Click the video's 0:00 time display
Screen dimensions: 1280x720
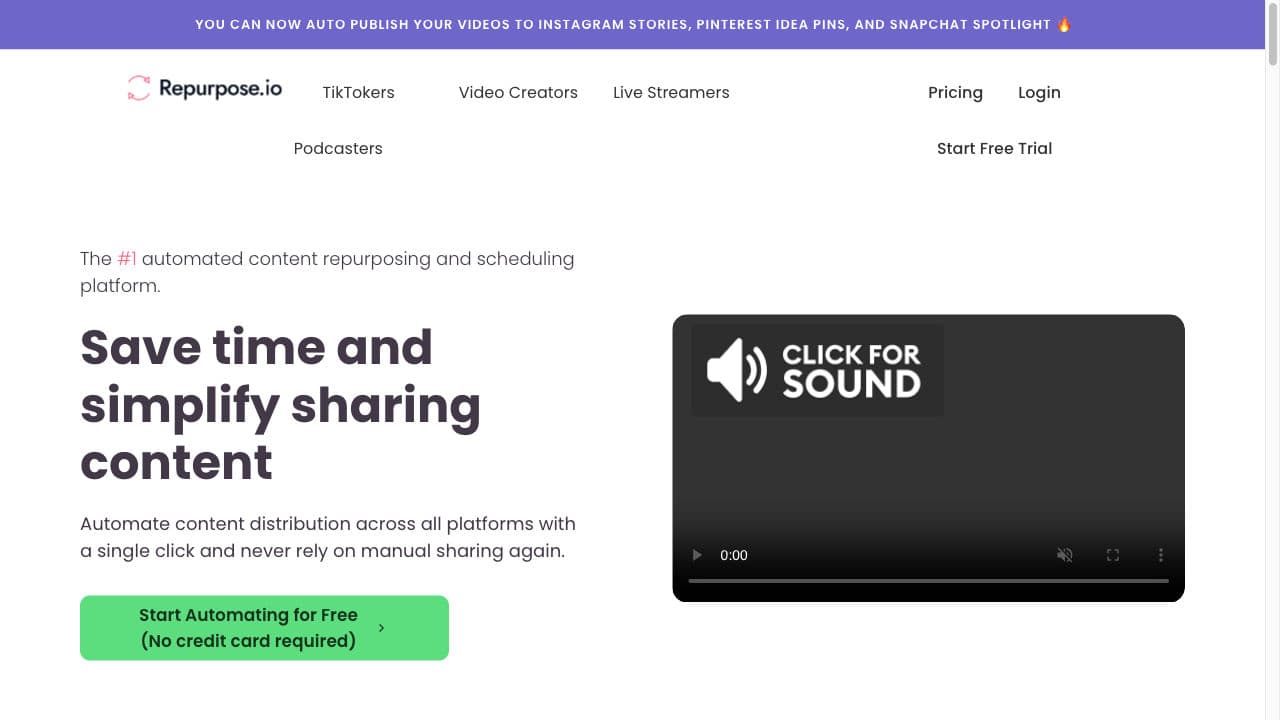coord(734,555)
